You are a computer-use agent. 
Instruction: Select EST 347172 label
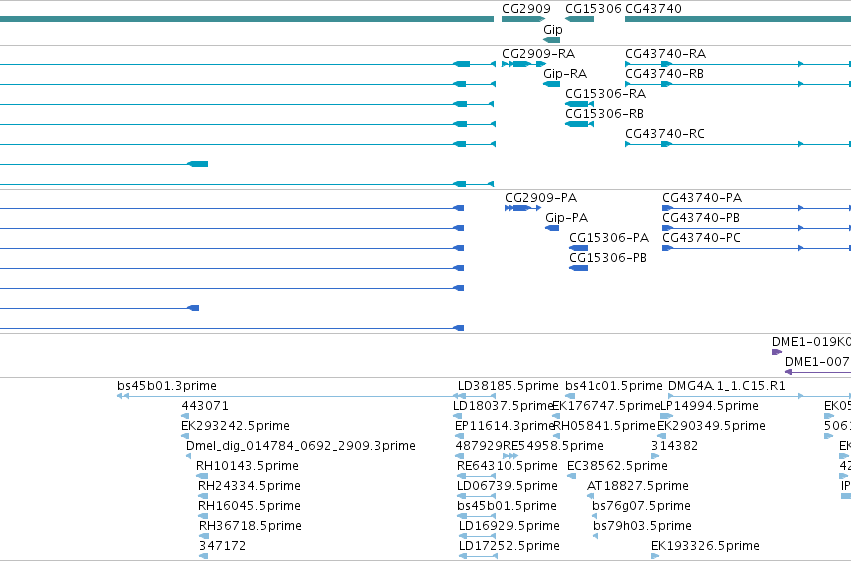tap(223, 546)
